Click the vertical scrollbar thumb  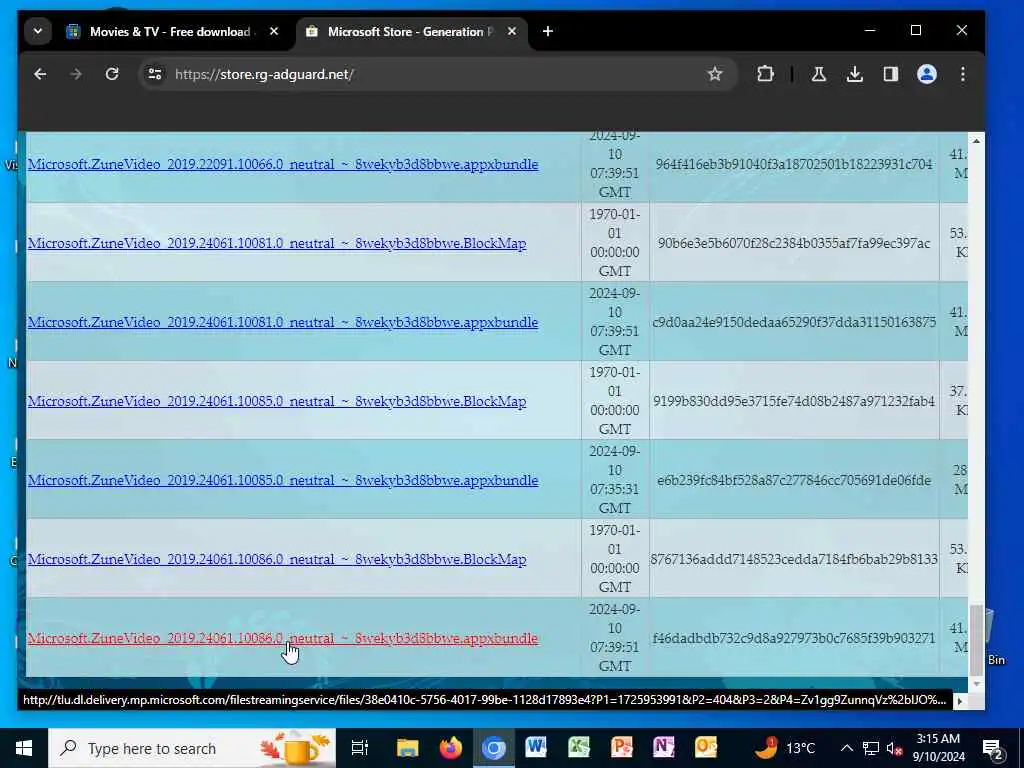click(976, 640)
